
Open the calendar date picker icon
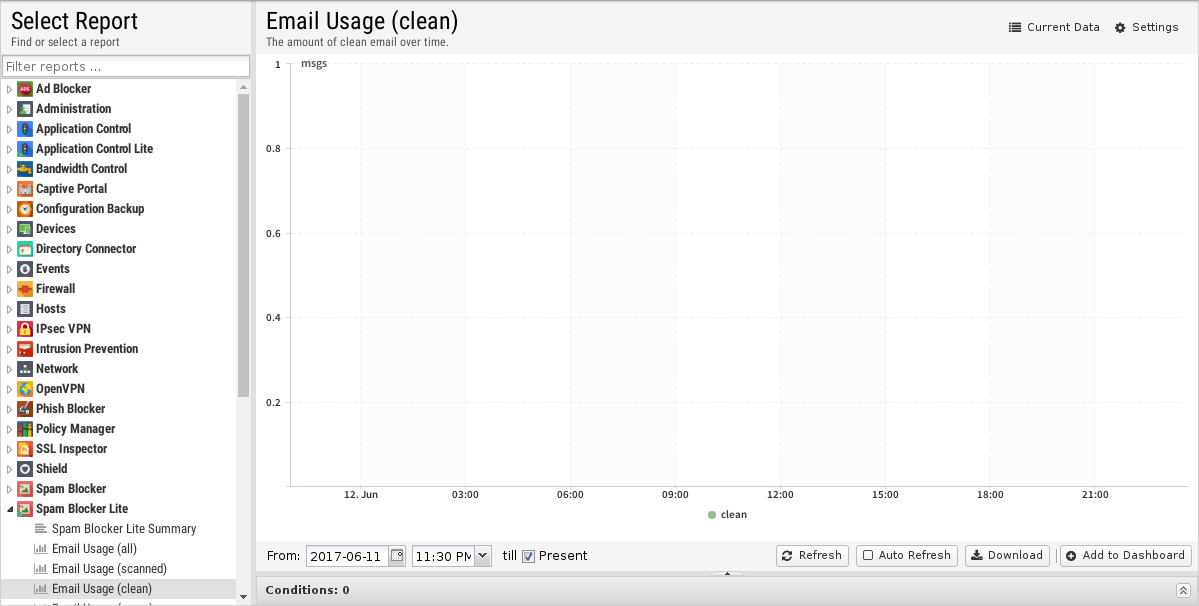pos(397,556)
